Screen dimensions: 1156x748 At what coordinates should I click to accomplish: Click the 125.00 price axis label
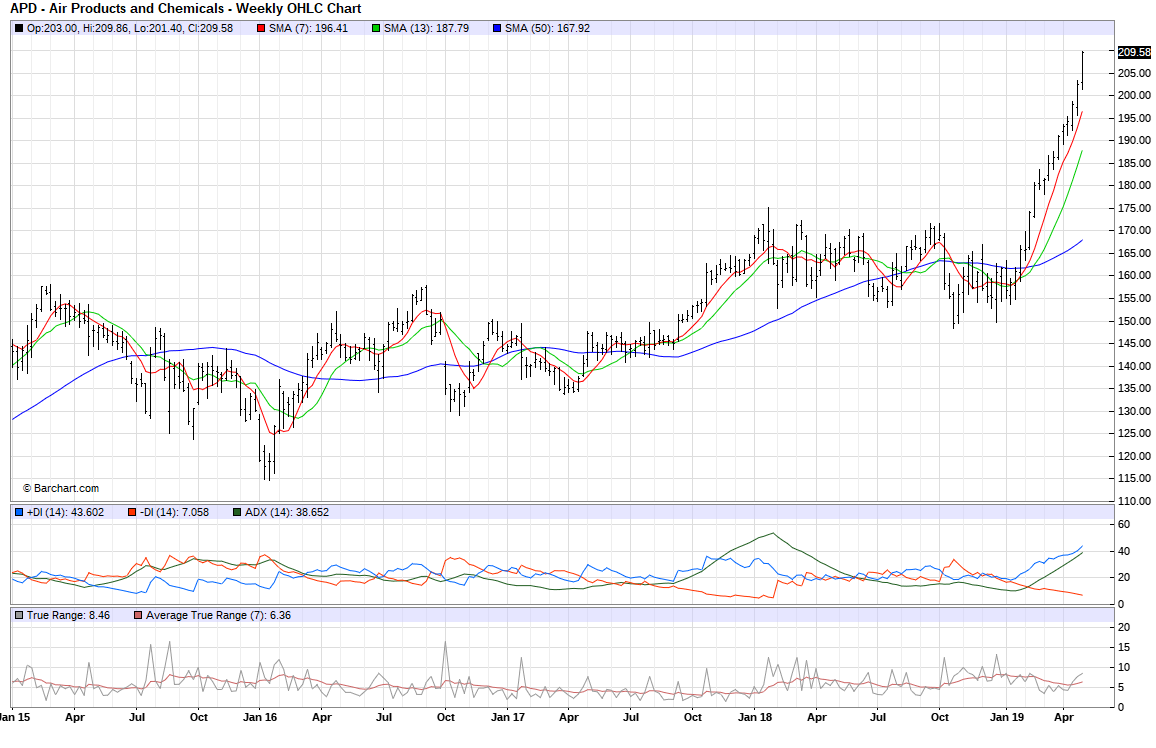[x=1134, y=433]
